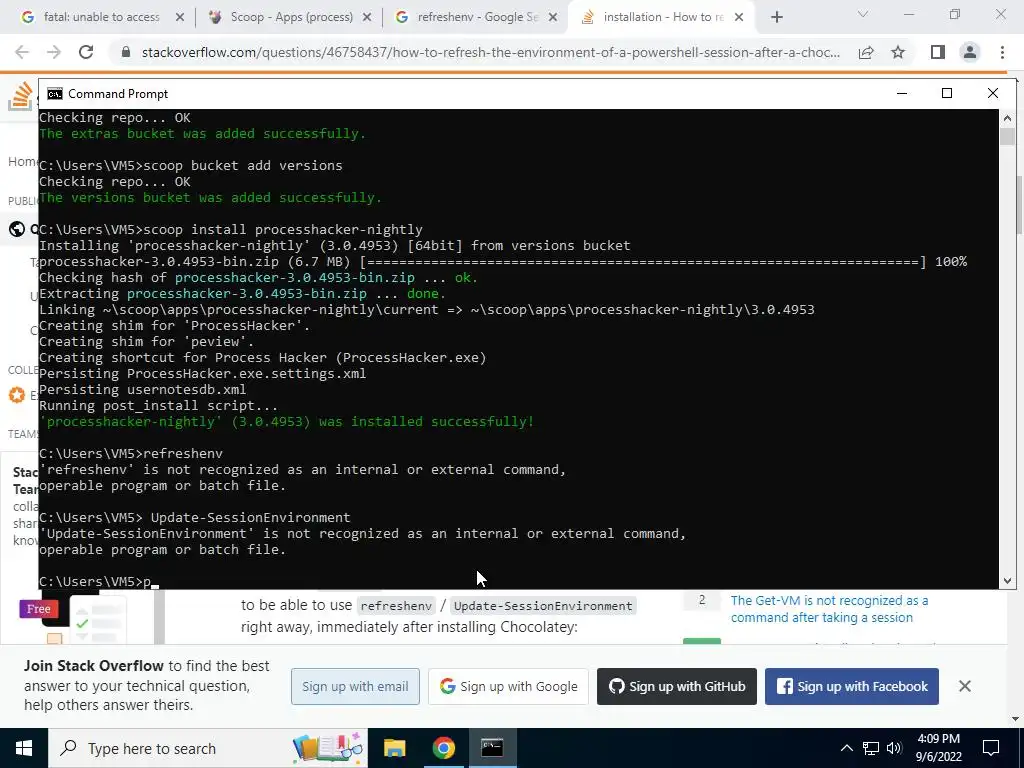Go forward in Chrome browser

(54, 52)
